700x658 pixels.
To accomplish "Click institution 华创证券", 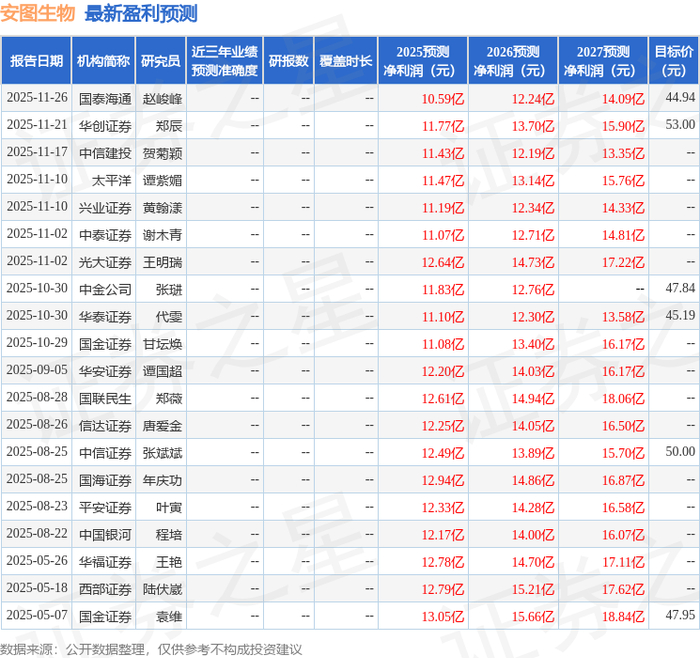I will pyautogui.click(x=105, y=126).
